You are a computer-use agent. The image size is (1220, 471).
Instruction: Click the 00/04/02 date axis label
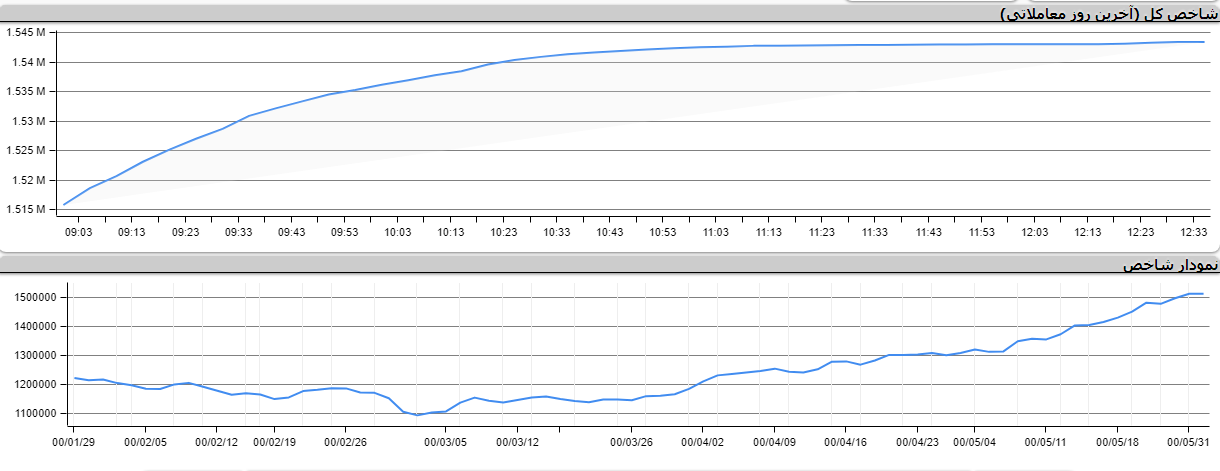[x=703, y=440]
